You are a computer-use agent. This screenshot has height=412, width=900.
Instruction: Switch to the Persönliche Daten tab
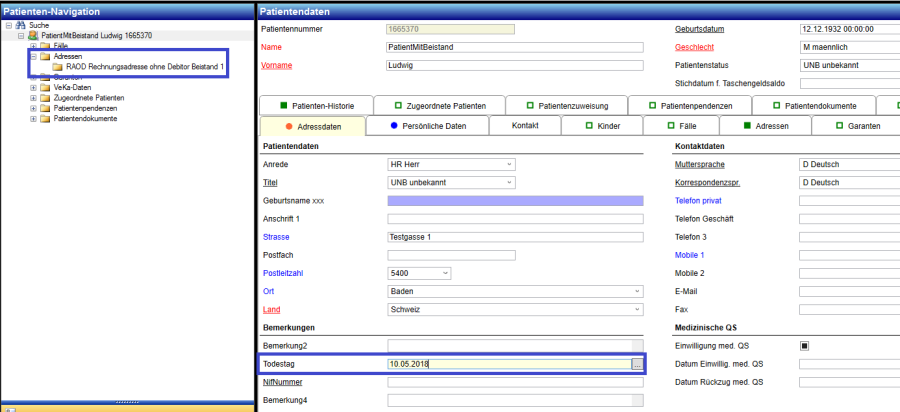[x=427, y=127]
